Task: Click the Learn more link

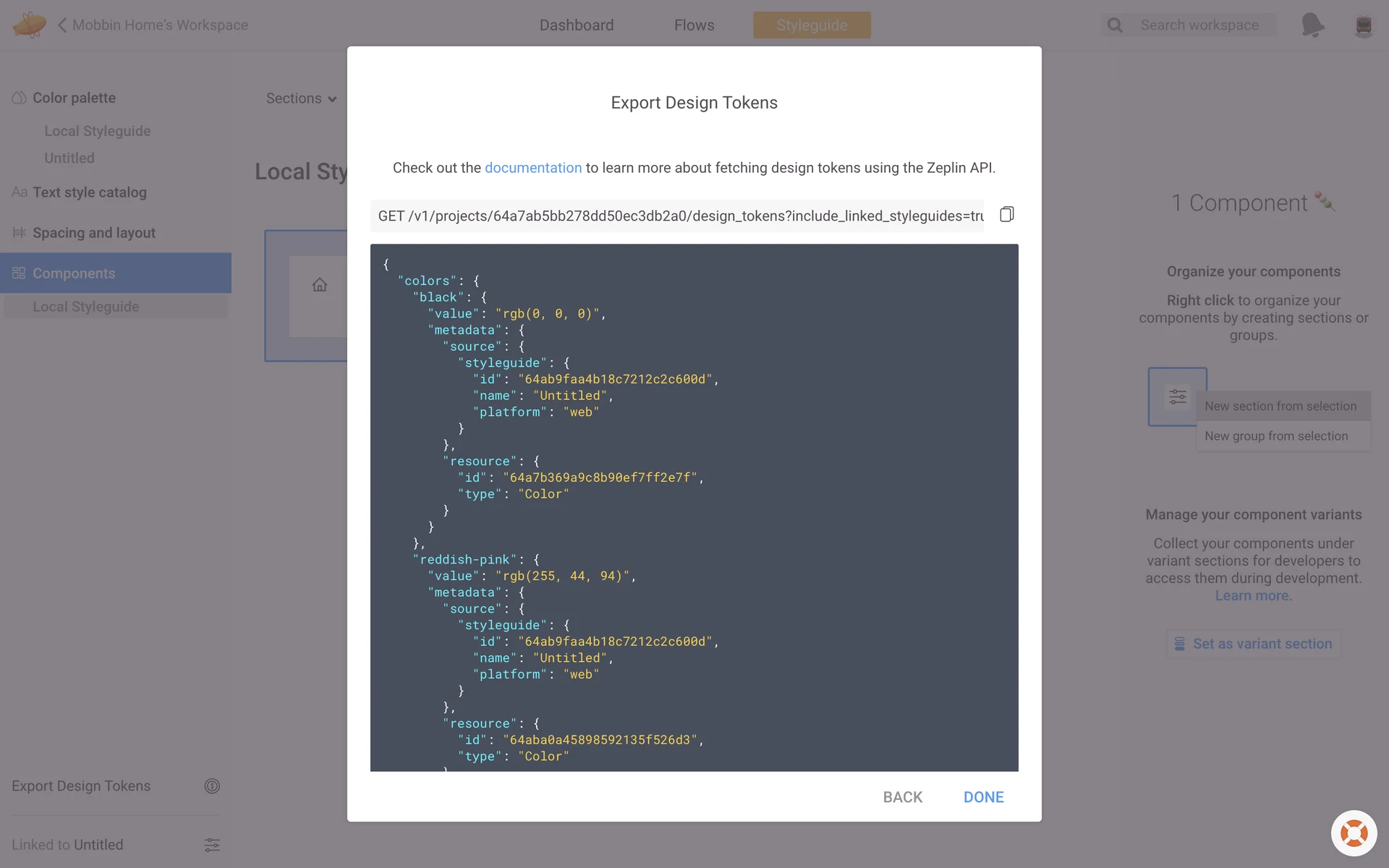Action: (1252, 596)
